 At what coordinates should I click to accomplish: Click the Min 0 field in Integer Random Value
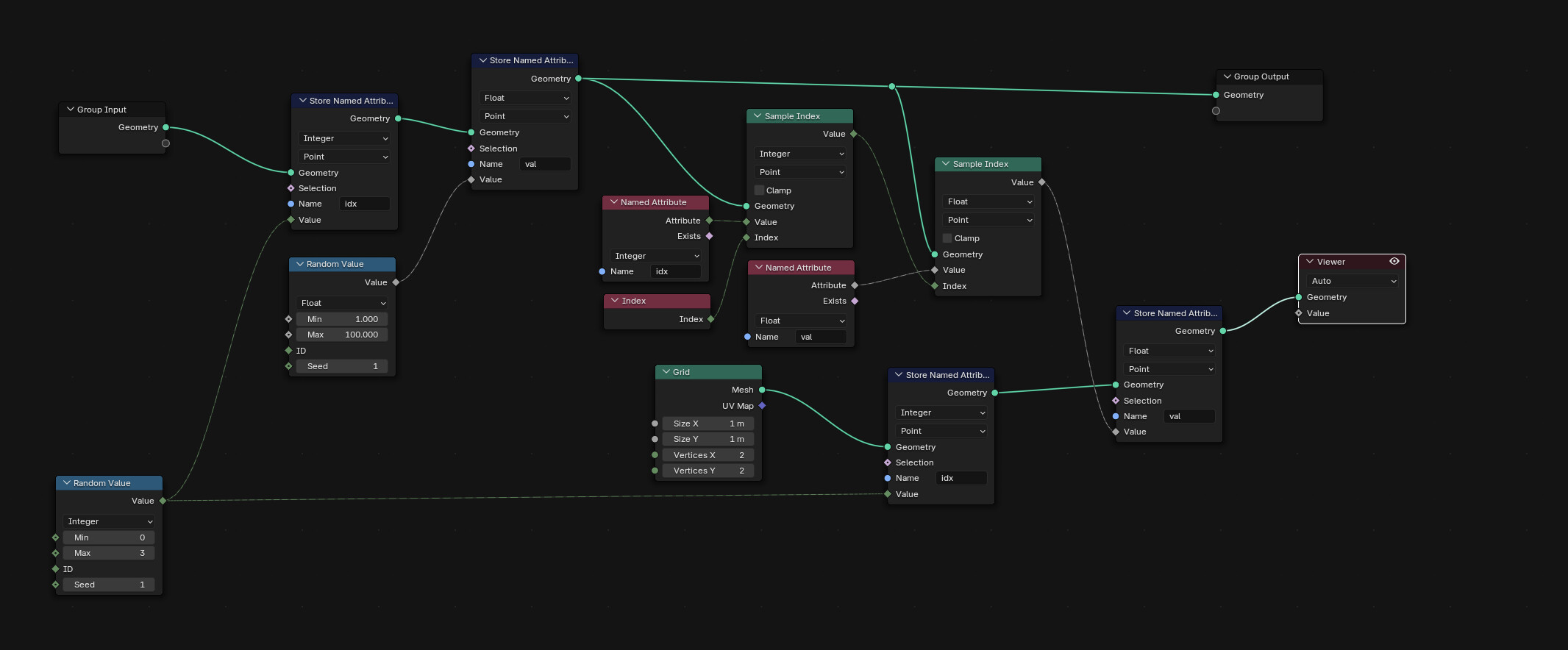coord(109,537)
